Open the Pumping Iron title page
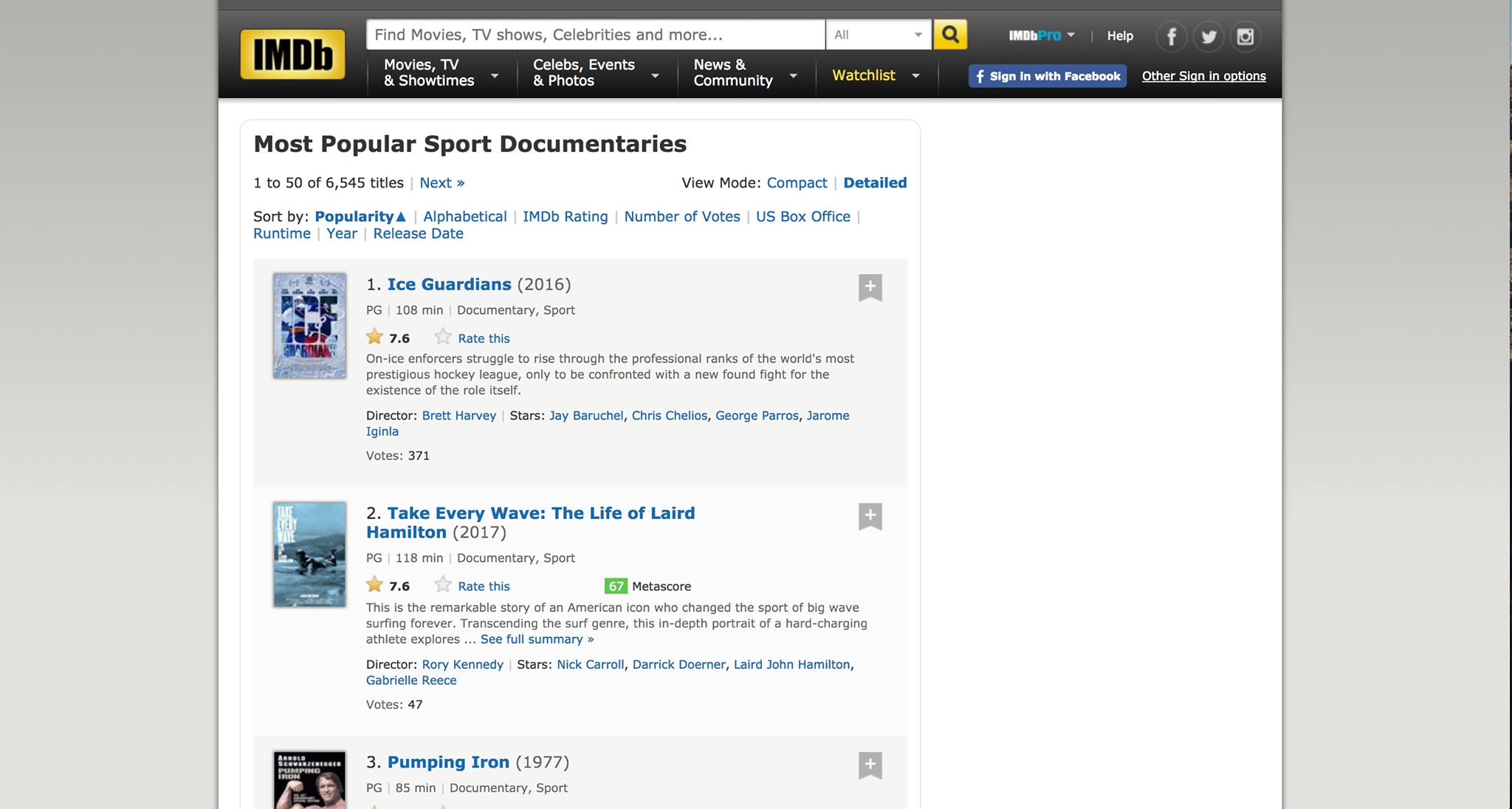 448,762
